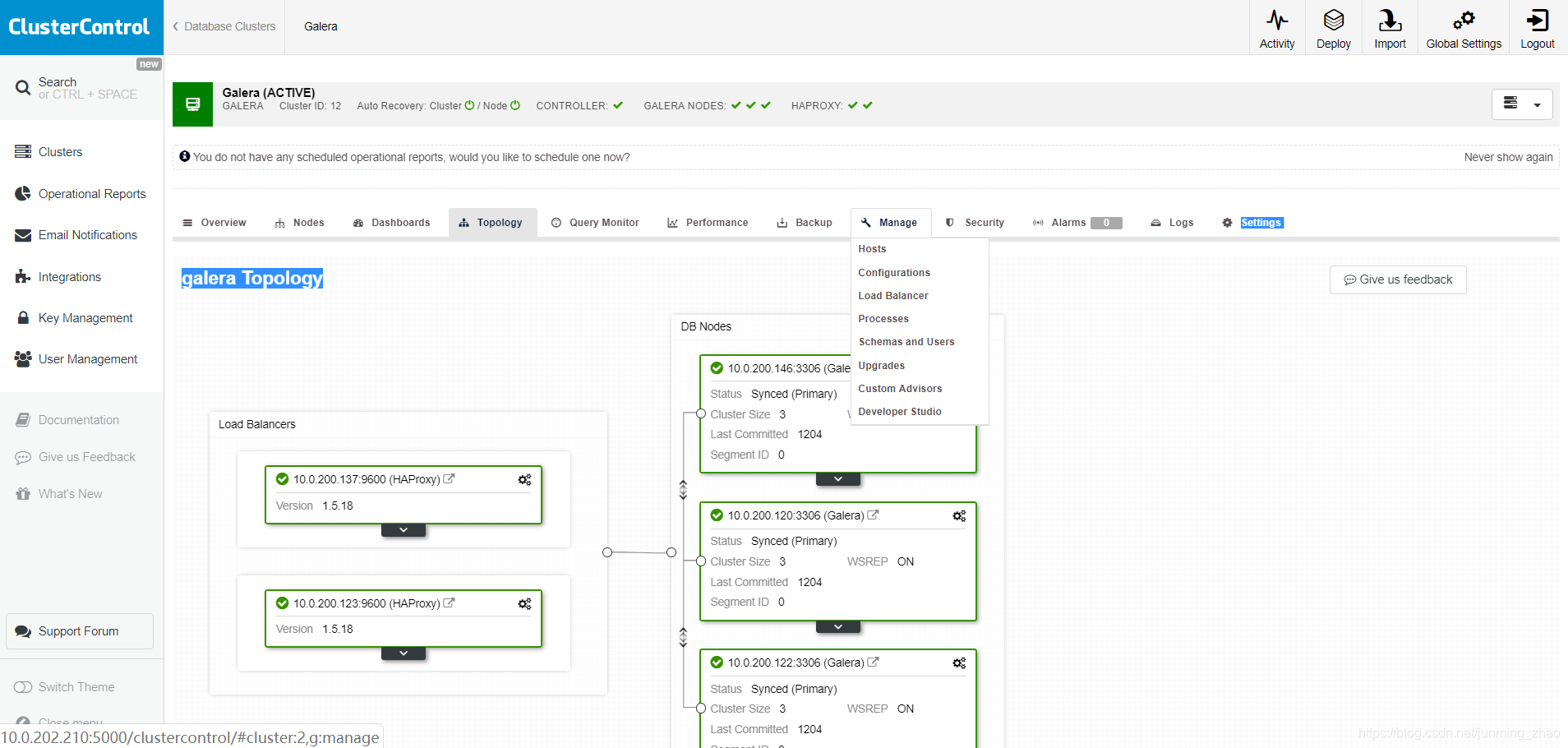Click the Manage tab
Image resolution: width=1568 pixels, height=748 pixels.
pyautogui.click(x=890, y=223)
